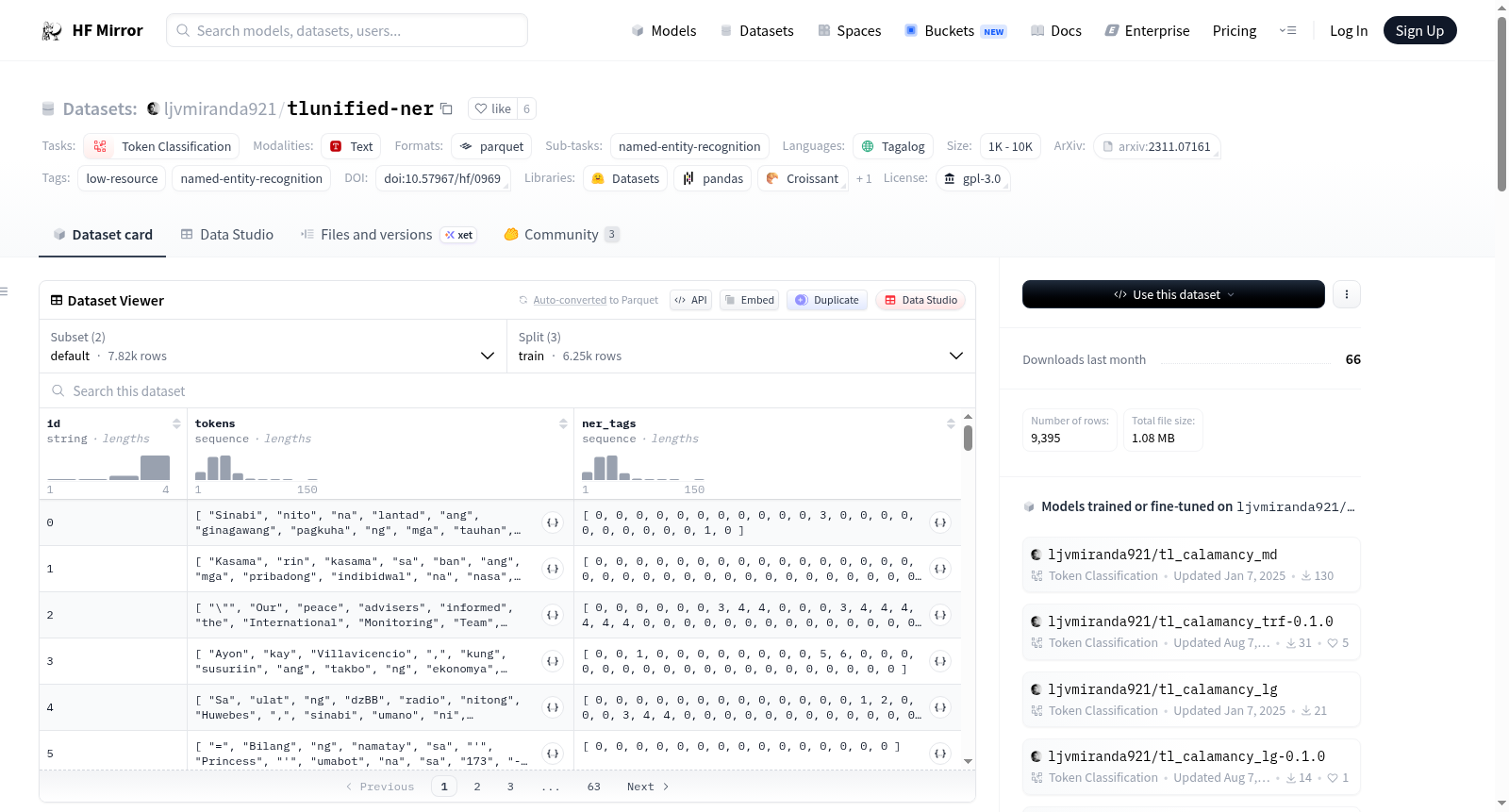Expand the cell of row 5 tokens
The image size is (1509, 812).
(x=553, y=754)
